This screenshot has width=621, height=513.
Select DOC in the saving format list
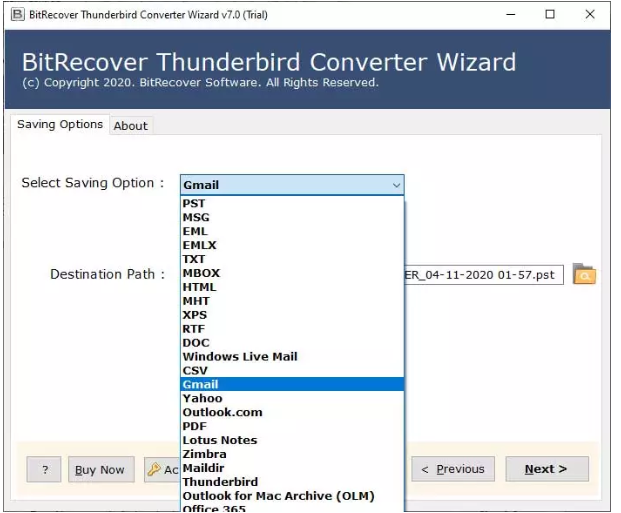tap(292, 342)
